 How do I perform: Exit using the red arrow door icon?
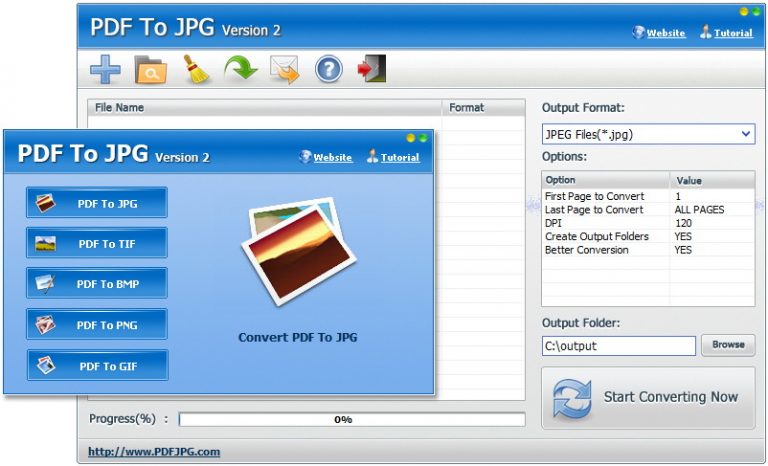372,68
